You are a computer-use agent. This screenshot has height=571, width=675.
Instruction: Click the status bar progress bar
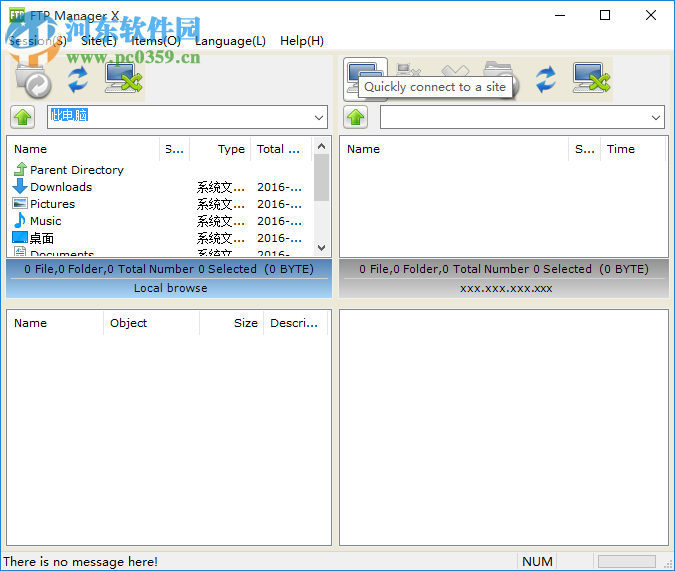coord(627,562)
